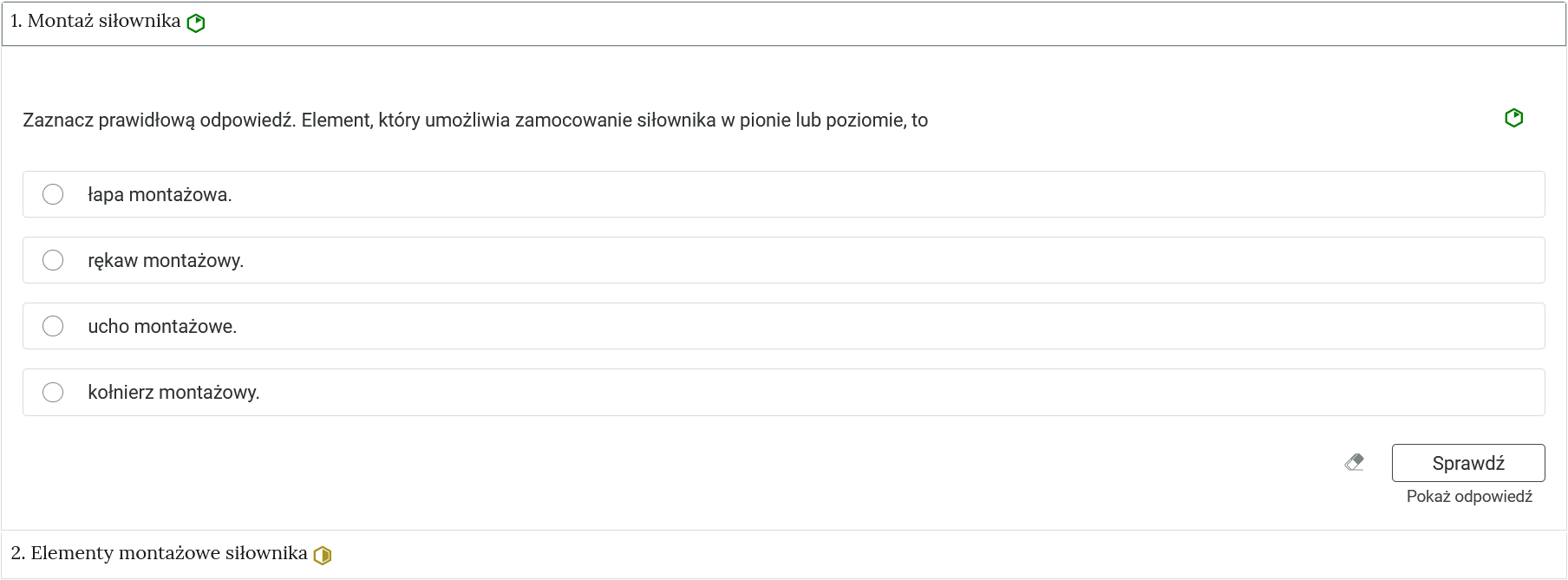This screenshot has height=580, width=1568.
Task: Open the answer via "Pokaż odpowiedź"
Action: tap(1469, 497)
